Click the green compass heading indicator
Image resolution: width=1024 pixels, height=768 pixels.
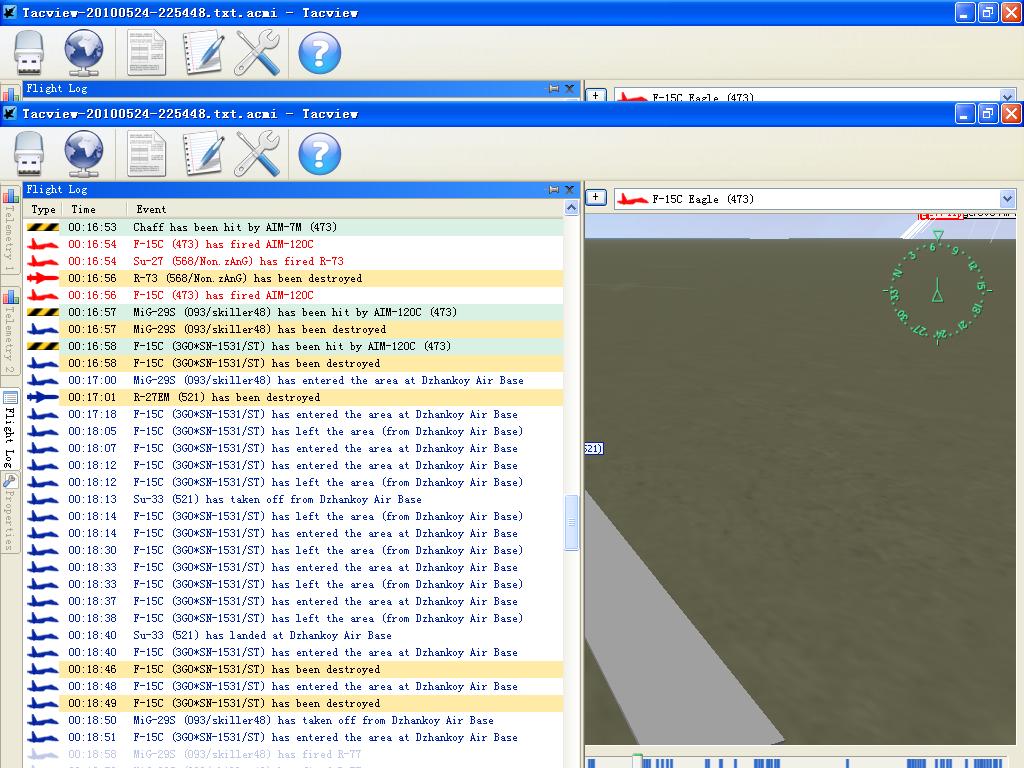pyautogui.click(x=938, y=288)
